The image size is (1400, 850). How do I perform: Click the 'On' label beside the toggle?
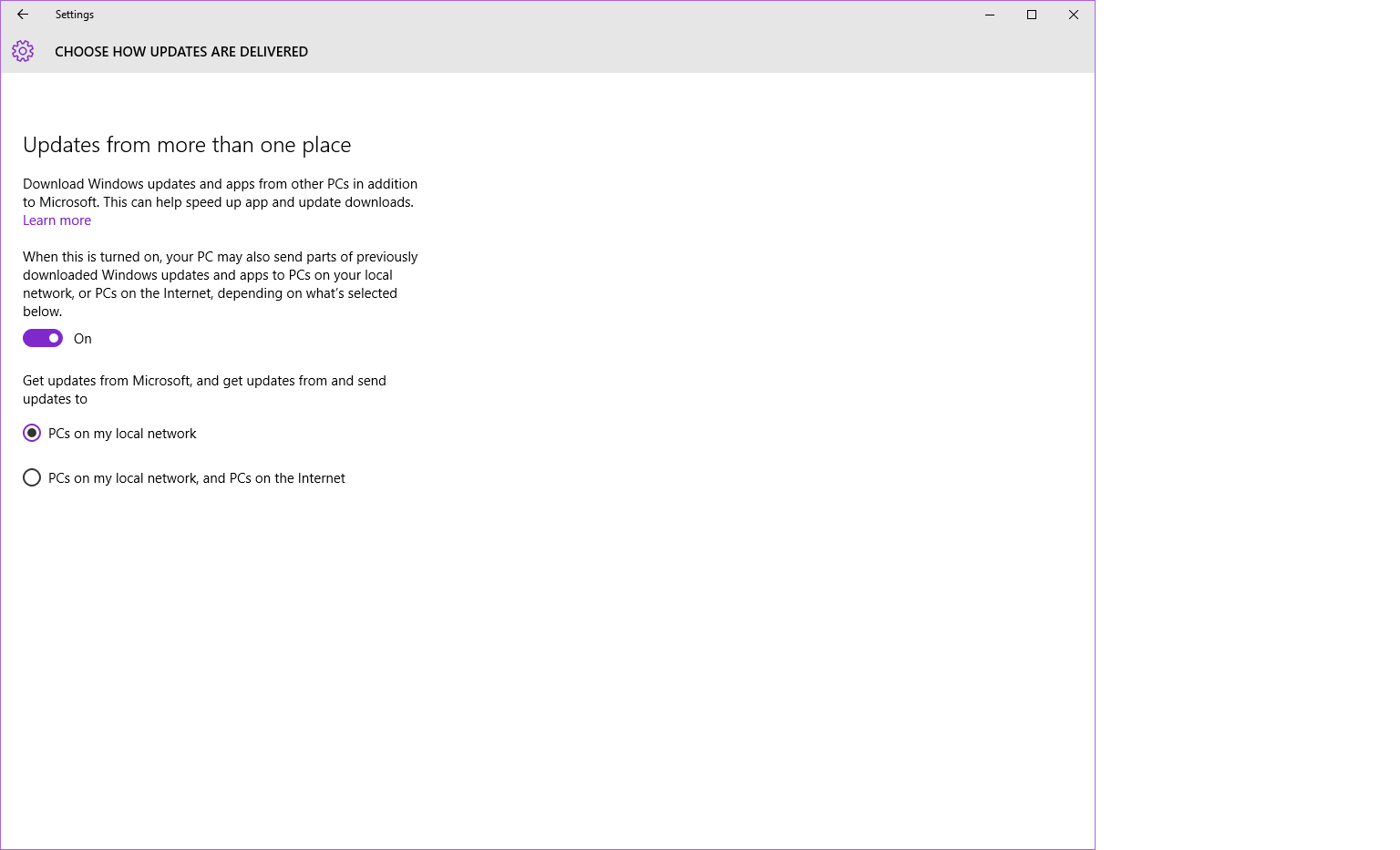tap(83, 339)
